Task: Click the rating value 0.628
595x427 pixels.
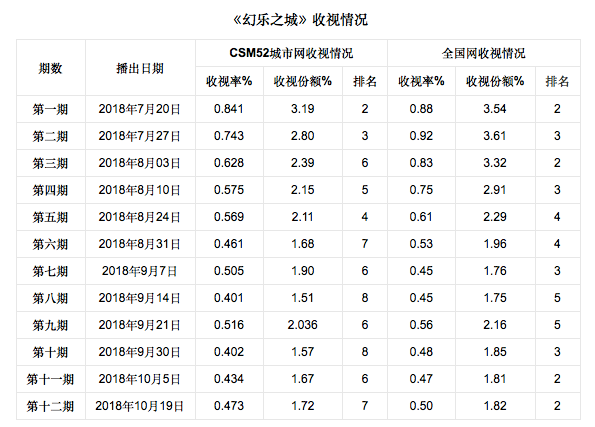Action: (x=229, y=163)
